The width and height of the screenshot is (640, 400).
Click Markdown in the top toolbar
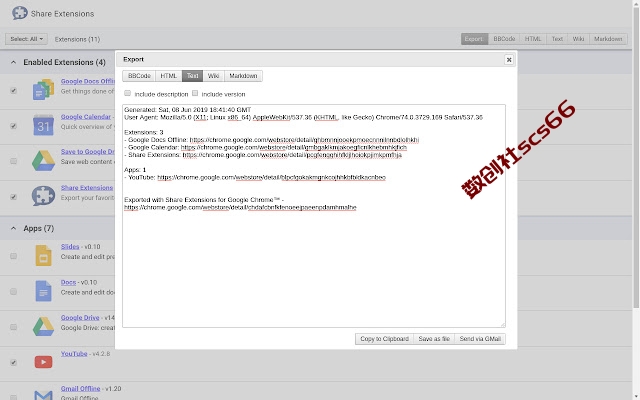(x=608, y=39)
